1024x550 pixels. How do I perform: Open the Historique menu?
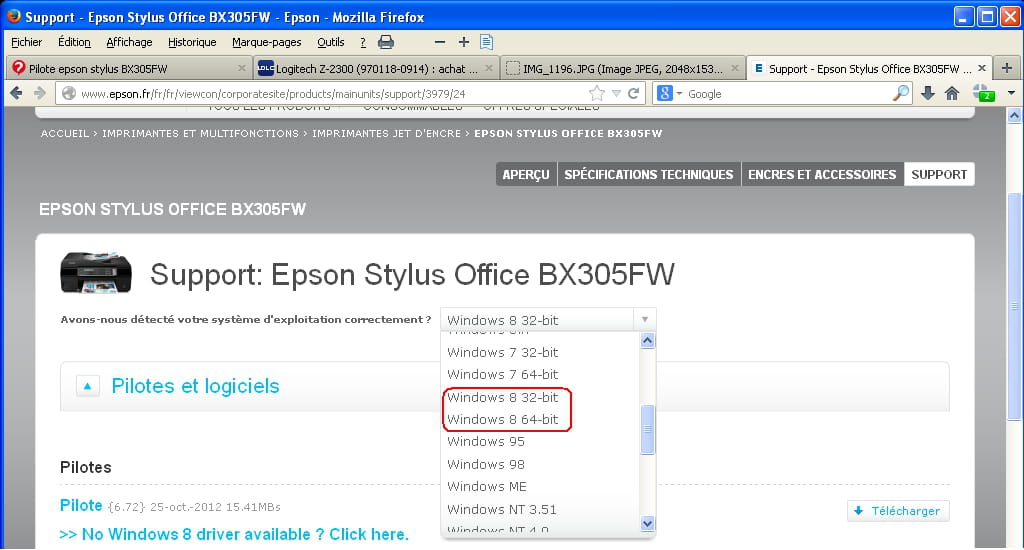192,42
